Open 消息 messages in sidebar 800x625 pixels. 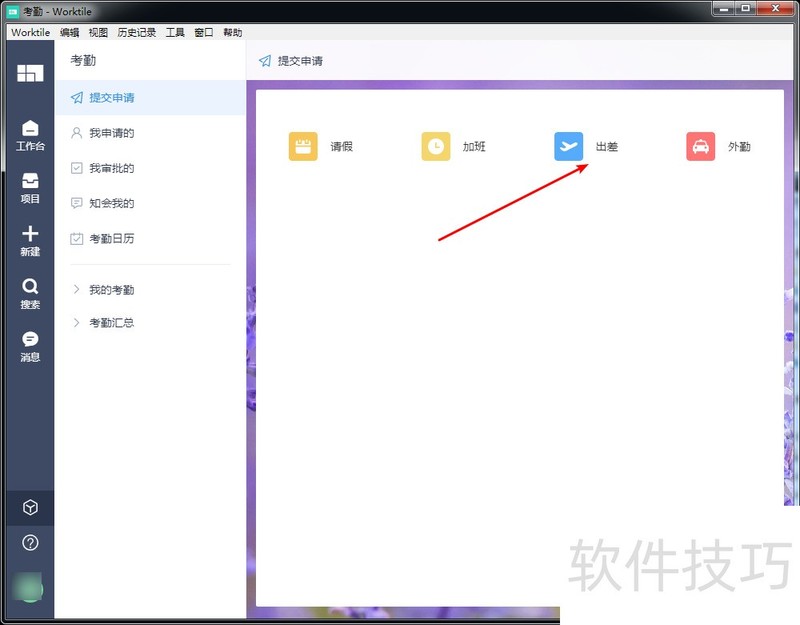[30, 346]
